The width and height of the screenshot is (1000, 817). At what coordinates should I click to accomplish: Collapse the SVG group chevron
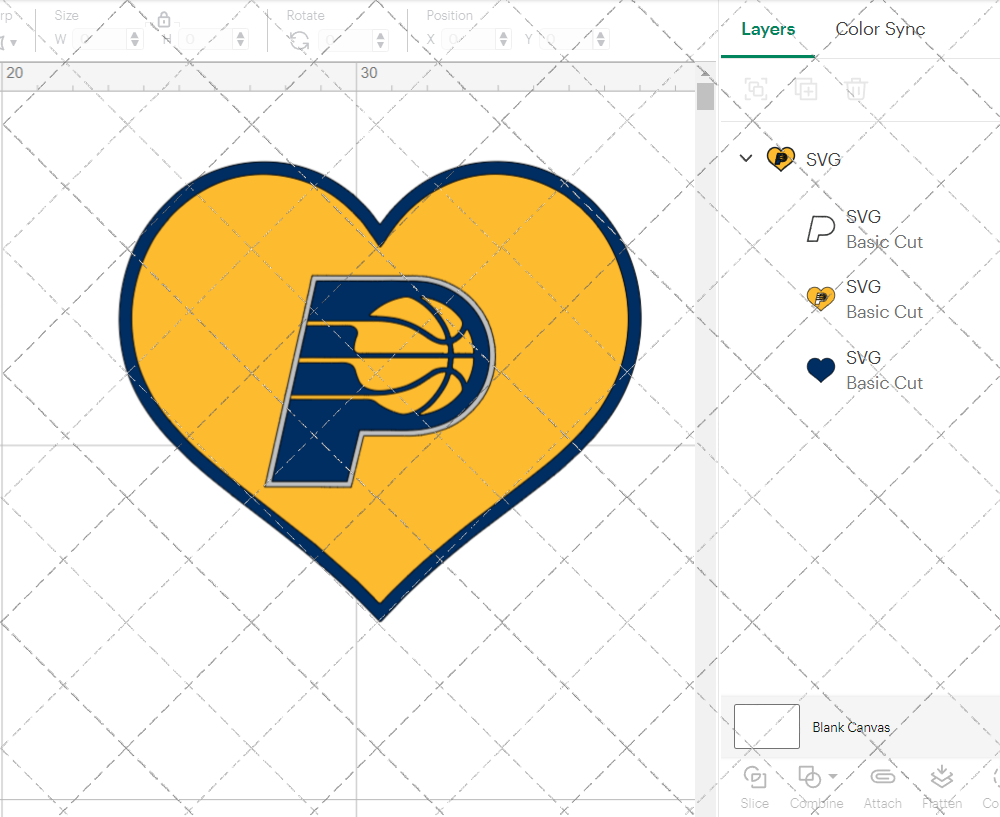pos(746,158)
